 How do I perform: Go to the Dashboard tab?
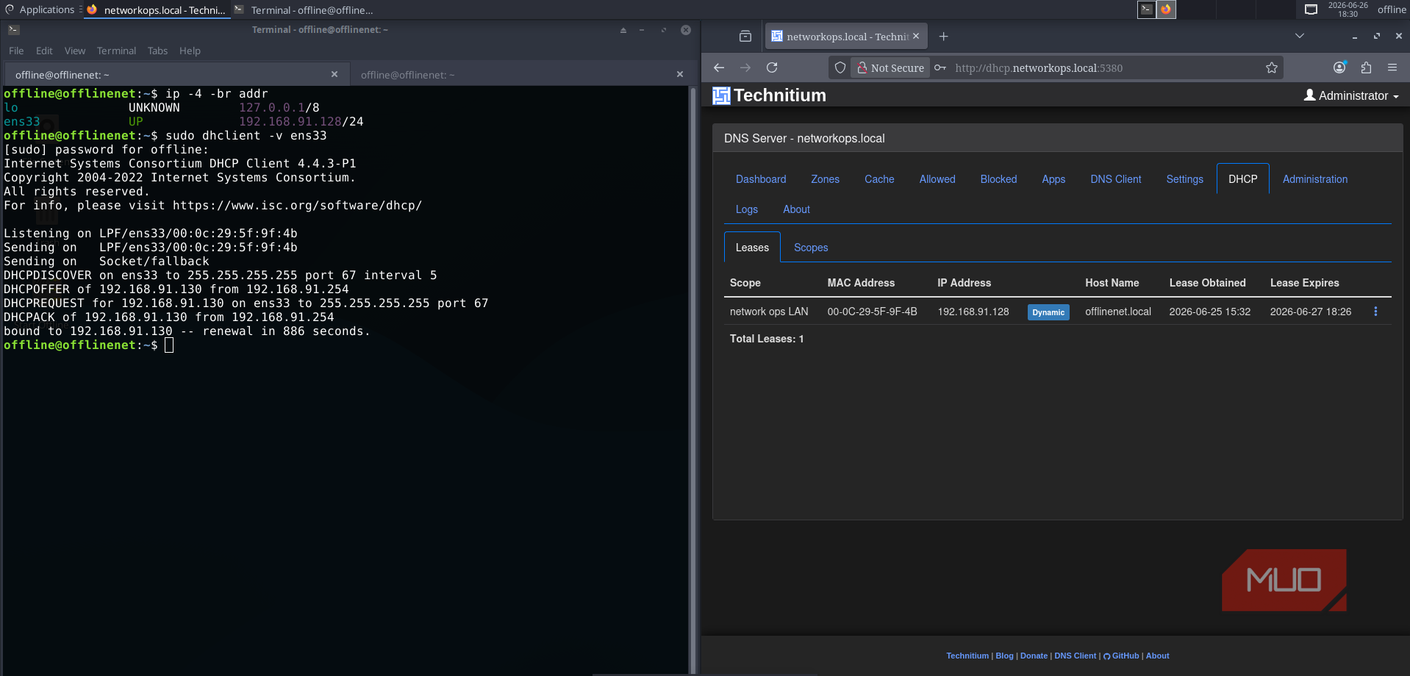(761, 179)
